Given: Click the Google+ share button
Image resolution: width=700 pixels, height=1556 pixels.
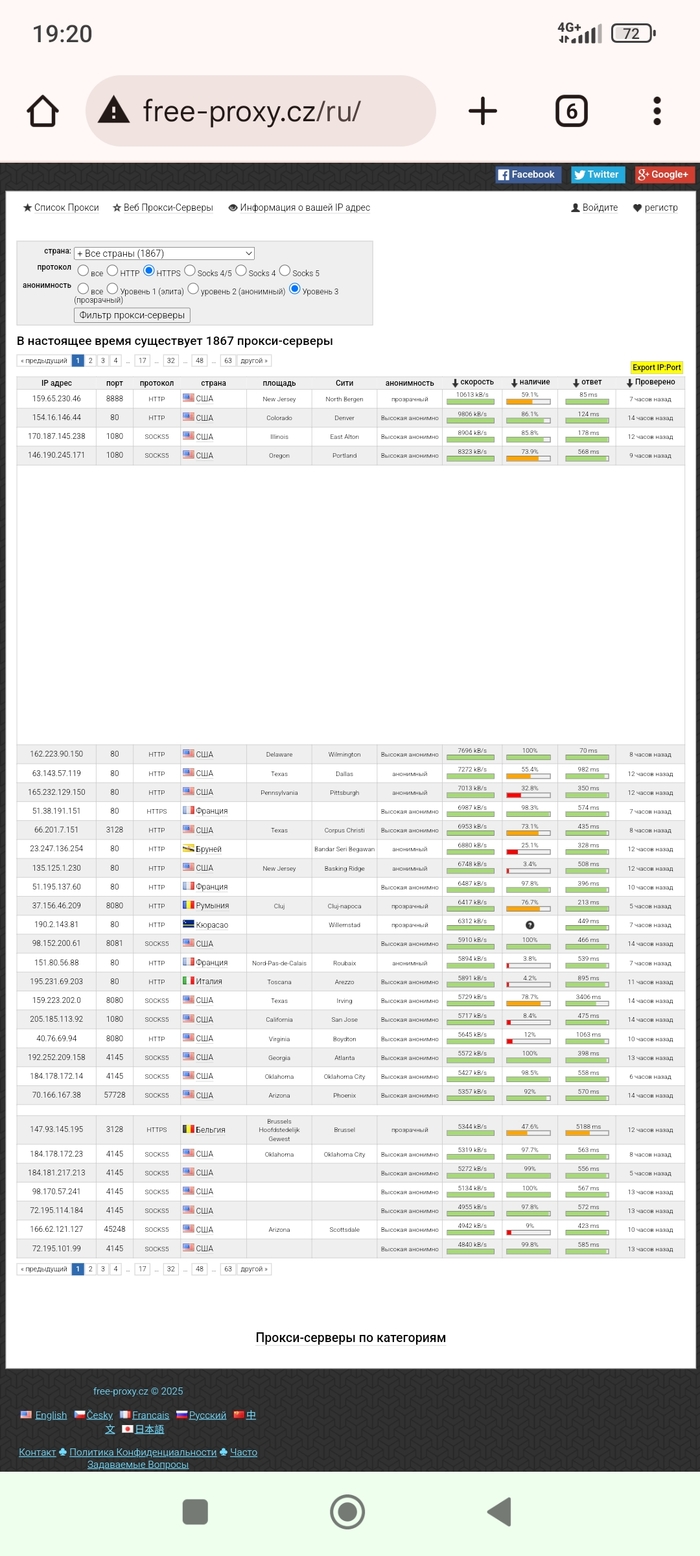Looking at the screenshot, I should click(663, 175).
